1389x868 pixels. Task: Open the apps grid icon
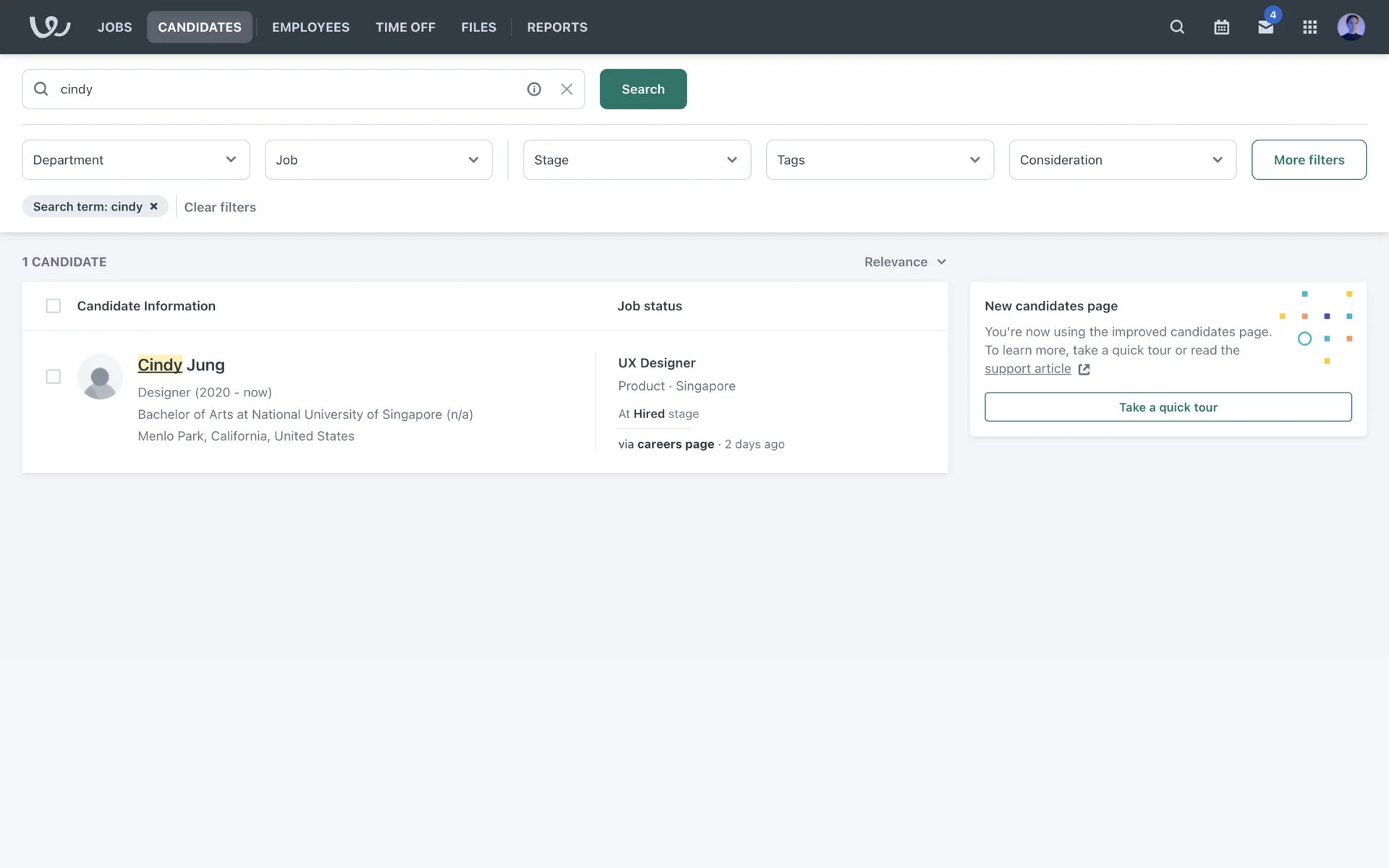coord(1309,27)
